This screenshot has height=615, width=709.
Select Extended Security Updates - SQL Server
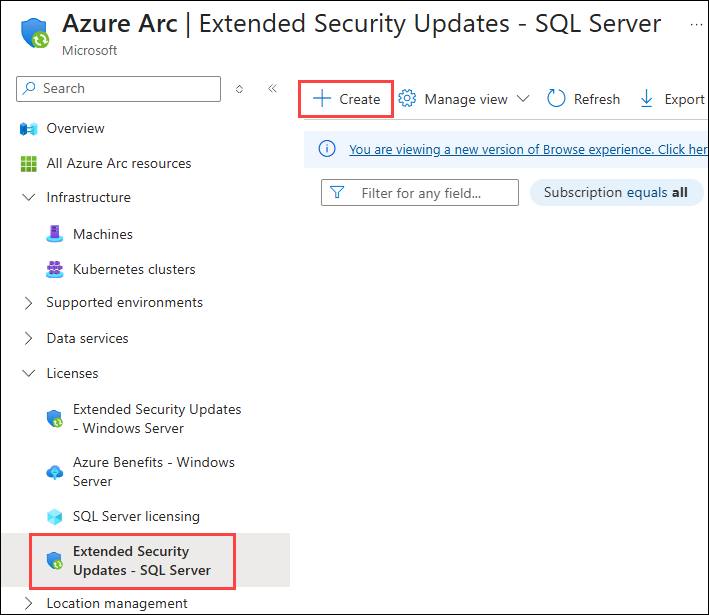[x=142, y=561]
